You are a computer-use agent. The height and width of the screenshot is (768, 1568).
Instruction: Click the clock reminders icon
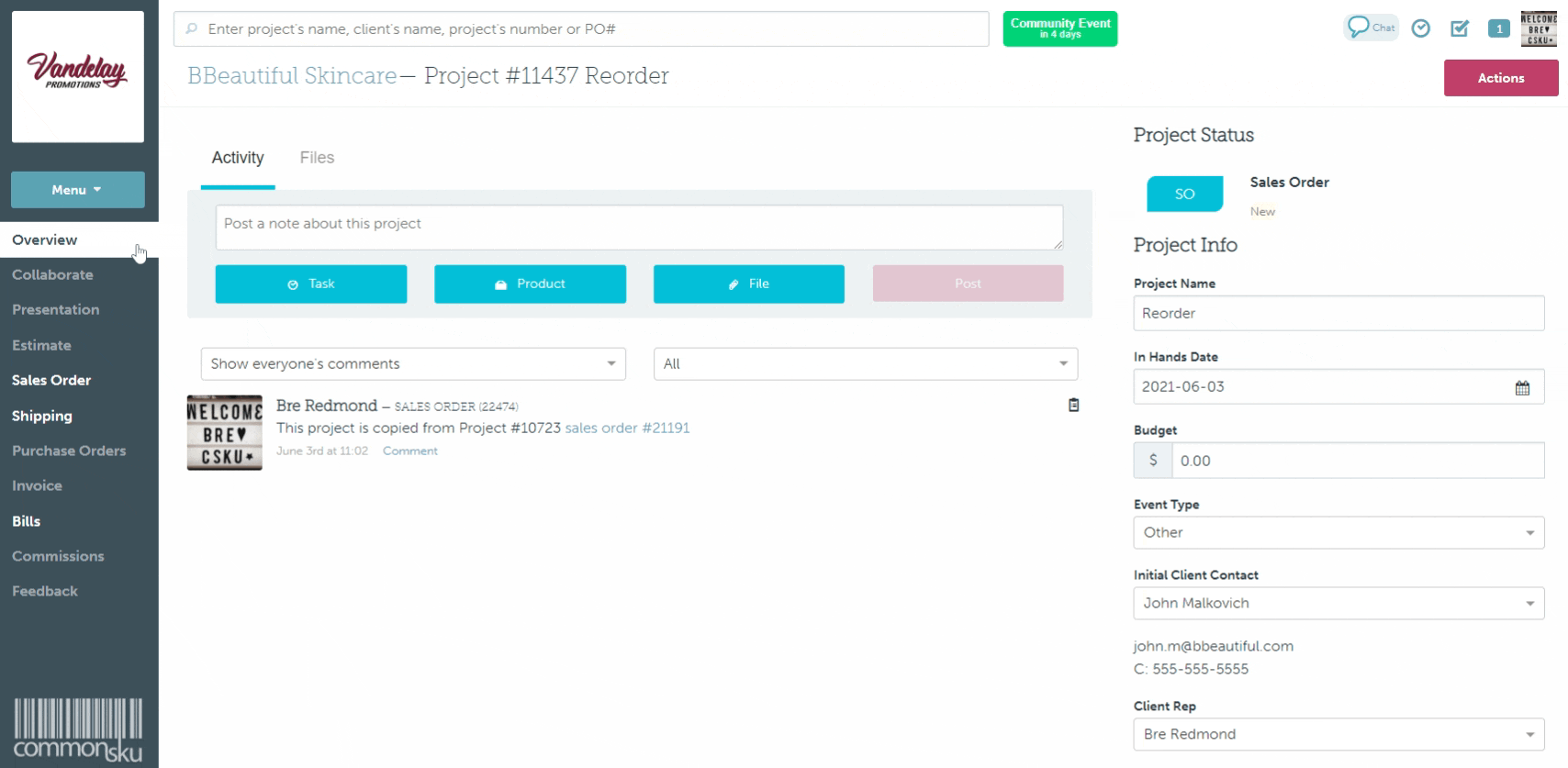(1420, 28)
